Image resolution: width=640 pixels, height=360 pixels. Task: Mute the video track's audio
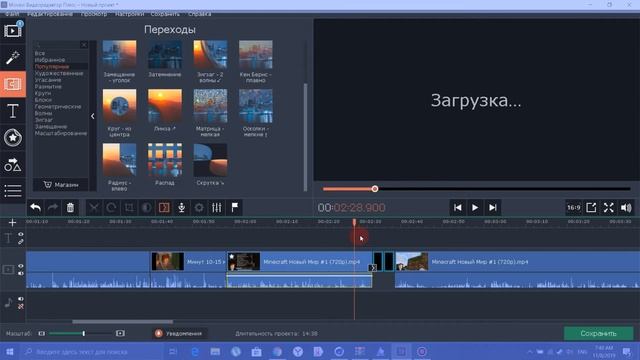[x=21, y=273]
